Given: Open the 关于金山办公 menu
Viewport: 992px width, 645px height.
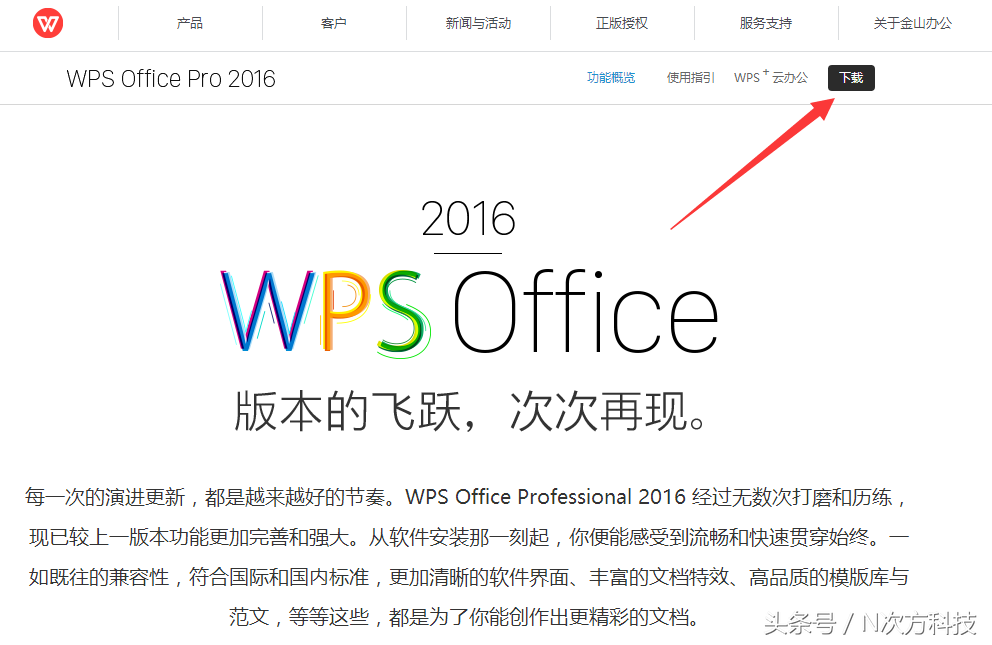Looking at the screenshot, I should (x=912, y=23).
